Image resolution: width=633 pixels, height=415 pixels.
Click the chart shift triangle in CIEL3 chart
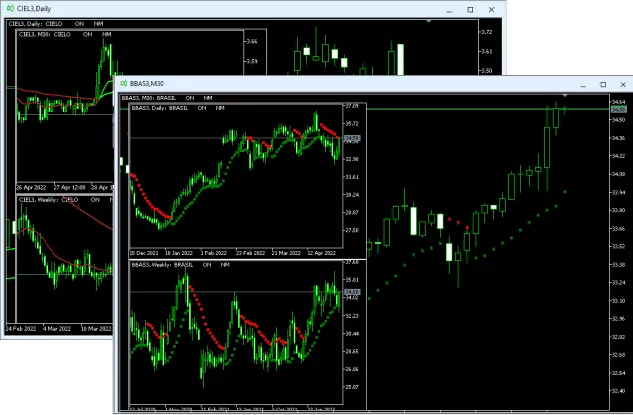[x=430, y=22]
